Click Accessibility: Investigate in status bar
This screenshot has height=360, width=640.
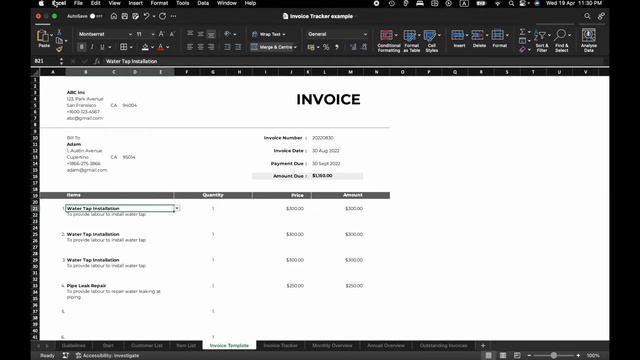click(x=107, y=356)
